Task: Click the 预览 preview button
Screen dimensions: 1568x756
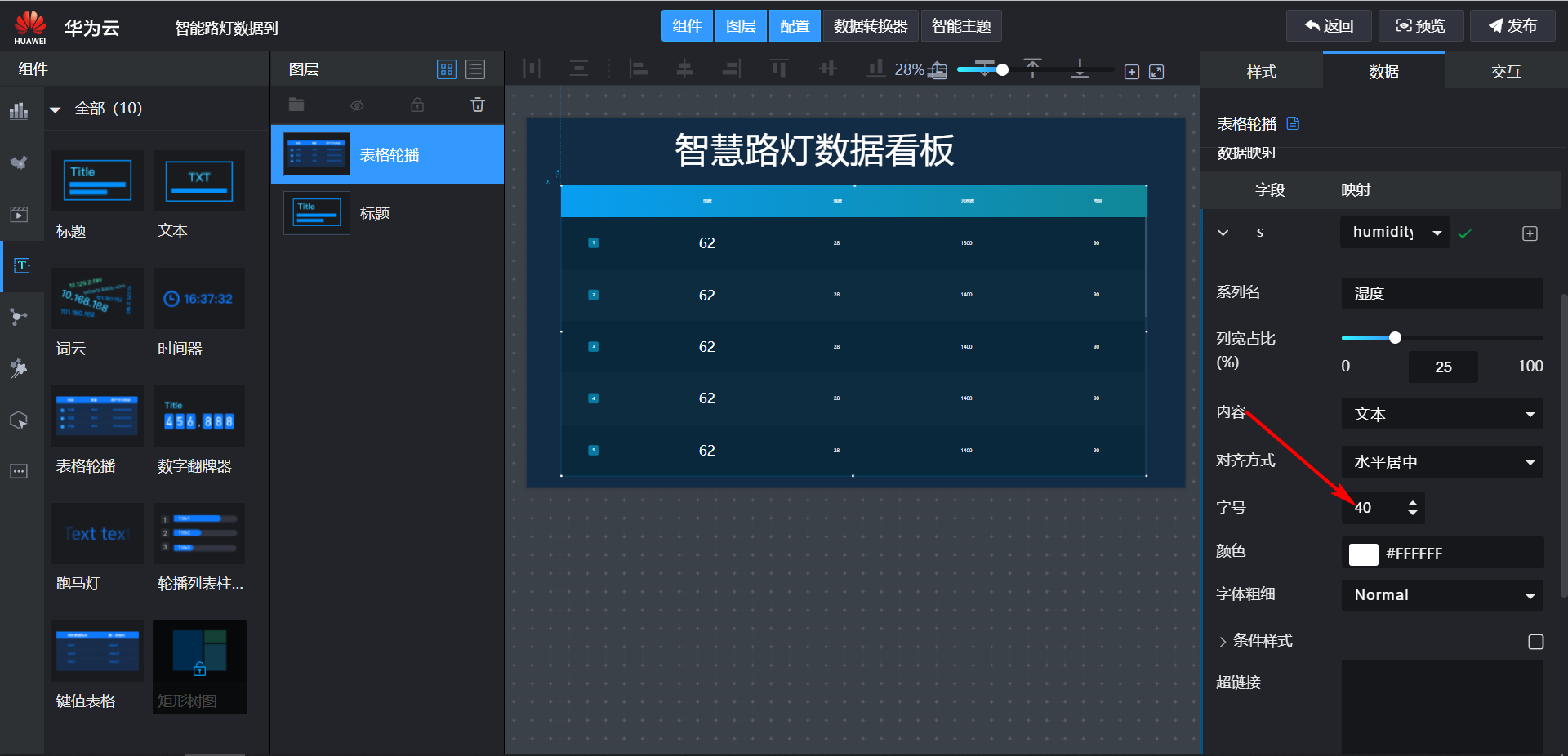Action: click(x=1422, y=26)
